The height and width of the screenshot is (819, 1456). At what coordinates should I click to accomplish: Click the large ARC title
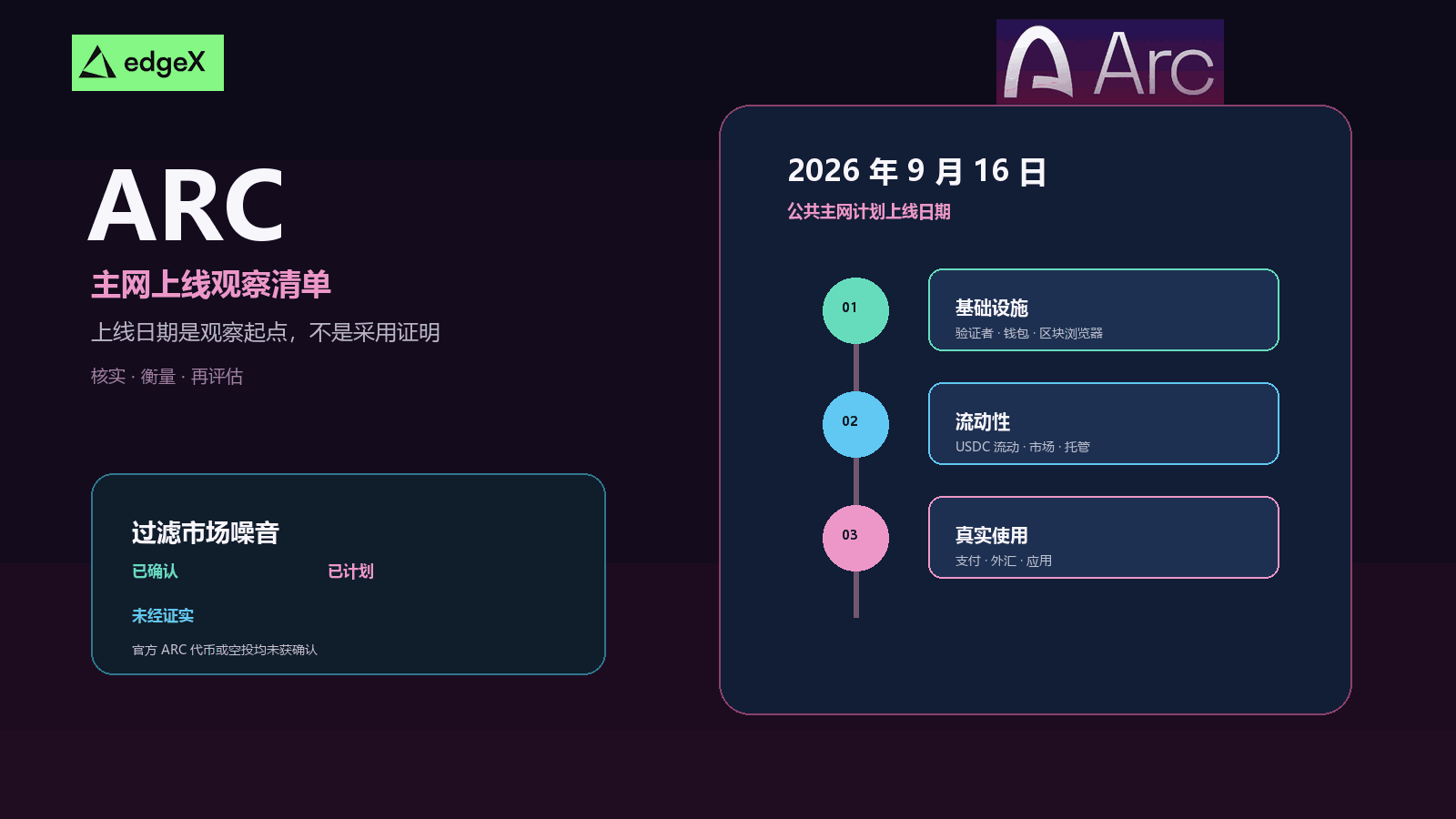187,206
